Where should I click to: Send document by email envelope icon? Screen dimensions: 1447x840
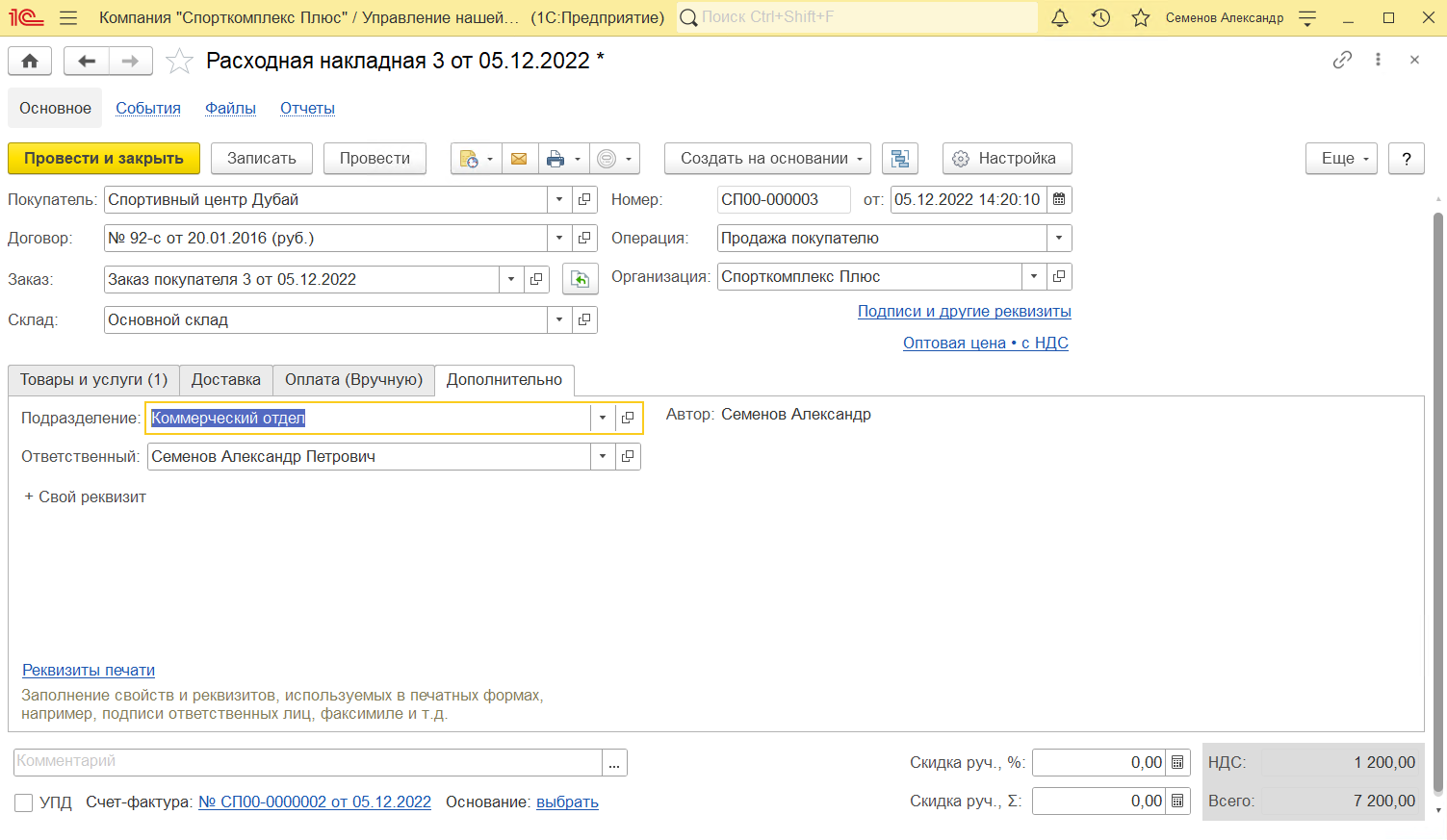(519, 159)
